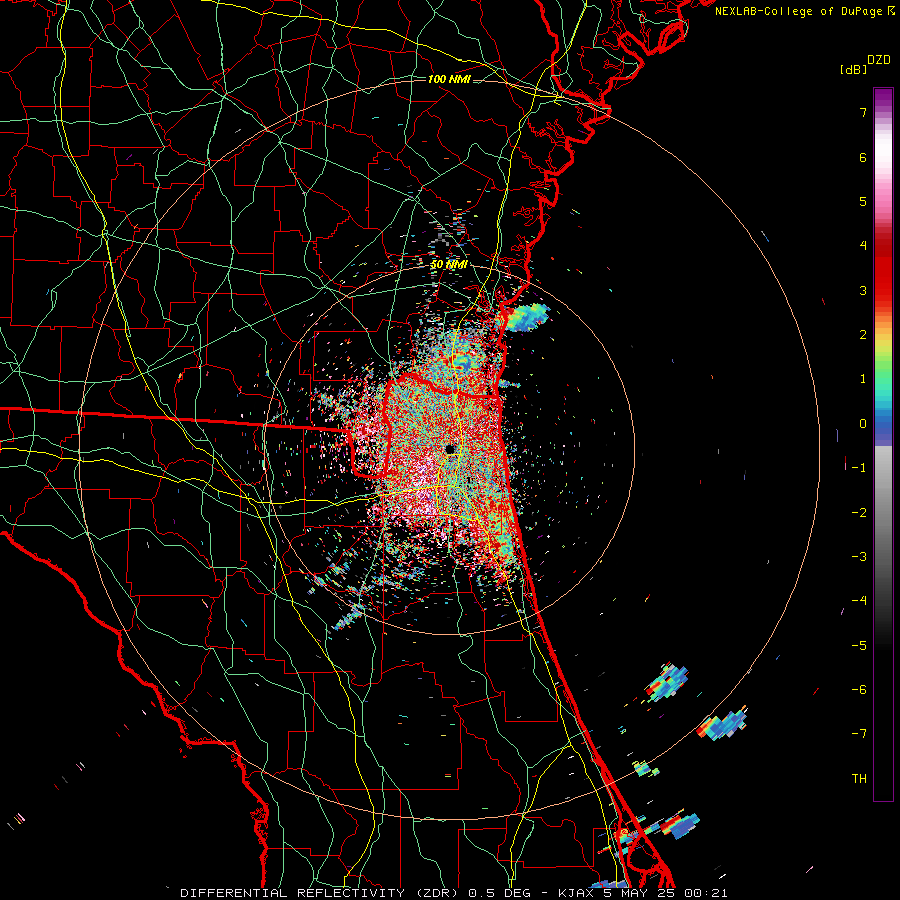Image resolution: width=900 pixels, height=900 pixels.
Task: Click the ZDR color scale bar
Action: tap(883, 444)
